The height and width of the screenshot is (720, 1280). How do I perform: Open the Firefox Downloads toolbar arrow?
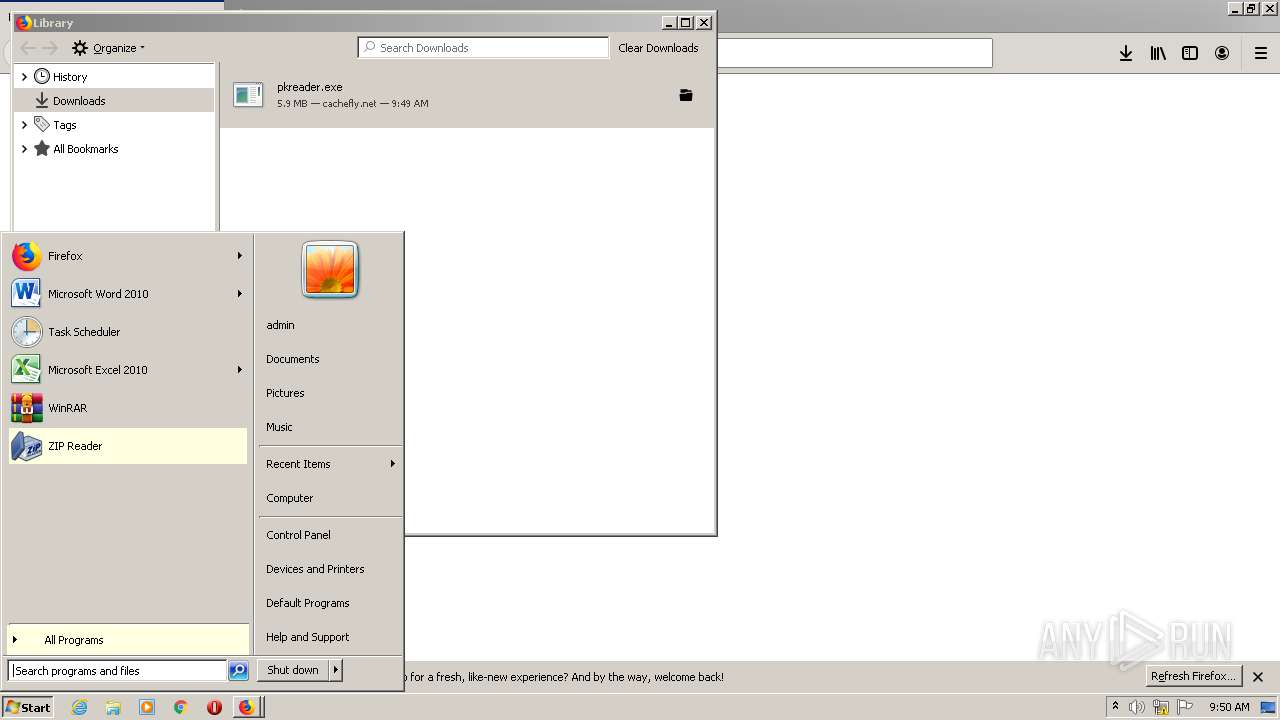coord(1126,53)
